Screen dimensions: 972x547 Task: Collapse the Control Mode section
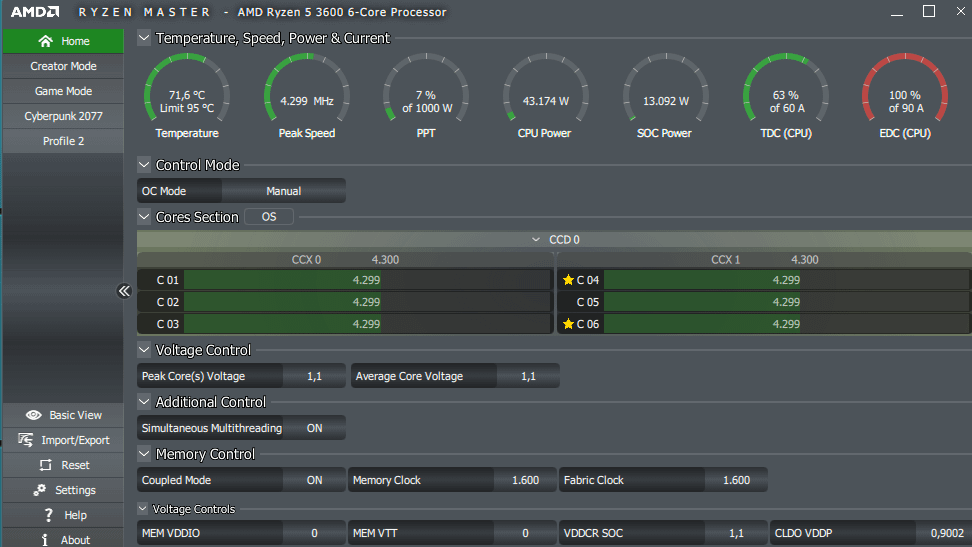click(x=144, y=165)
